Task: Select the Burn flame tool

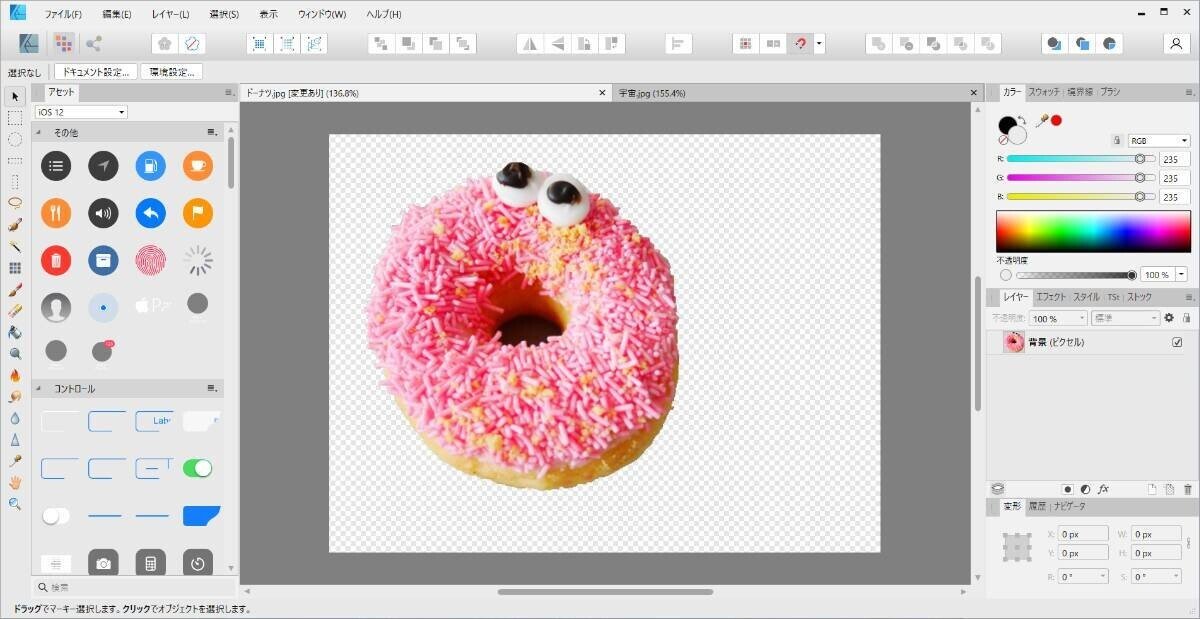Action: point(15,375)
